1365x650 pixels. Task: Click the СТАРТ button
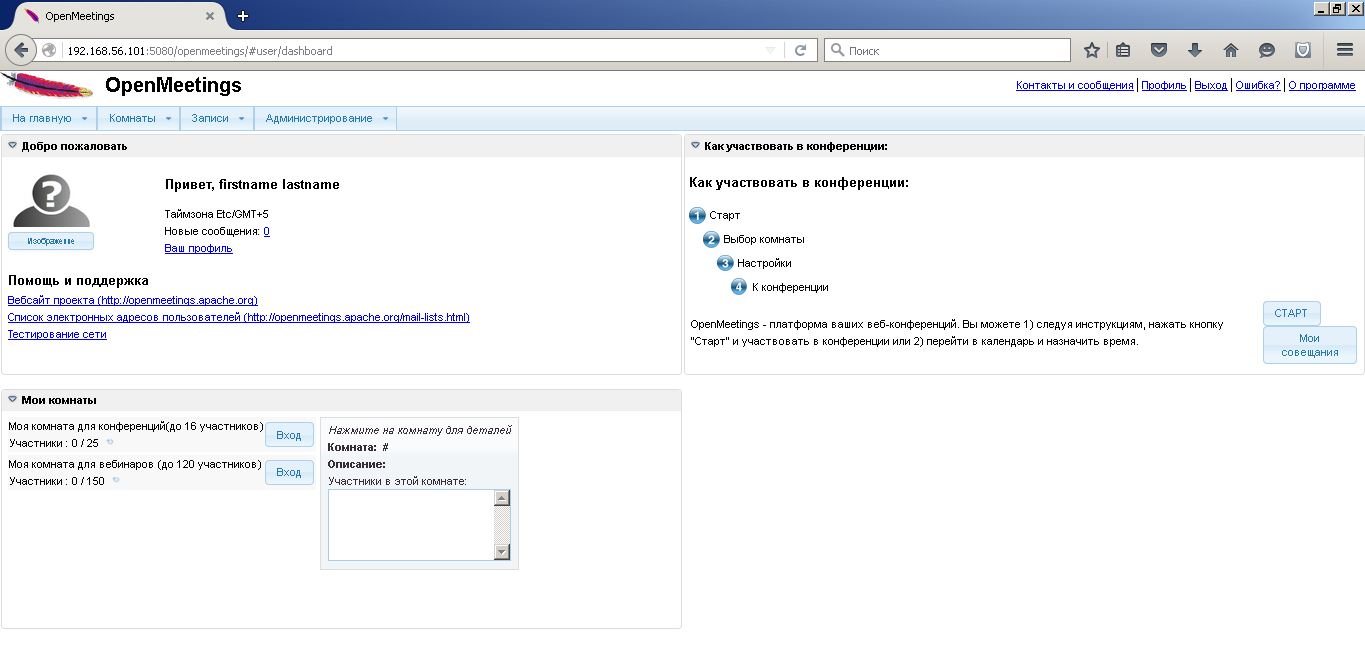pos(1291,313)
